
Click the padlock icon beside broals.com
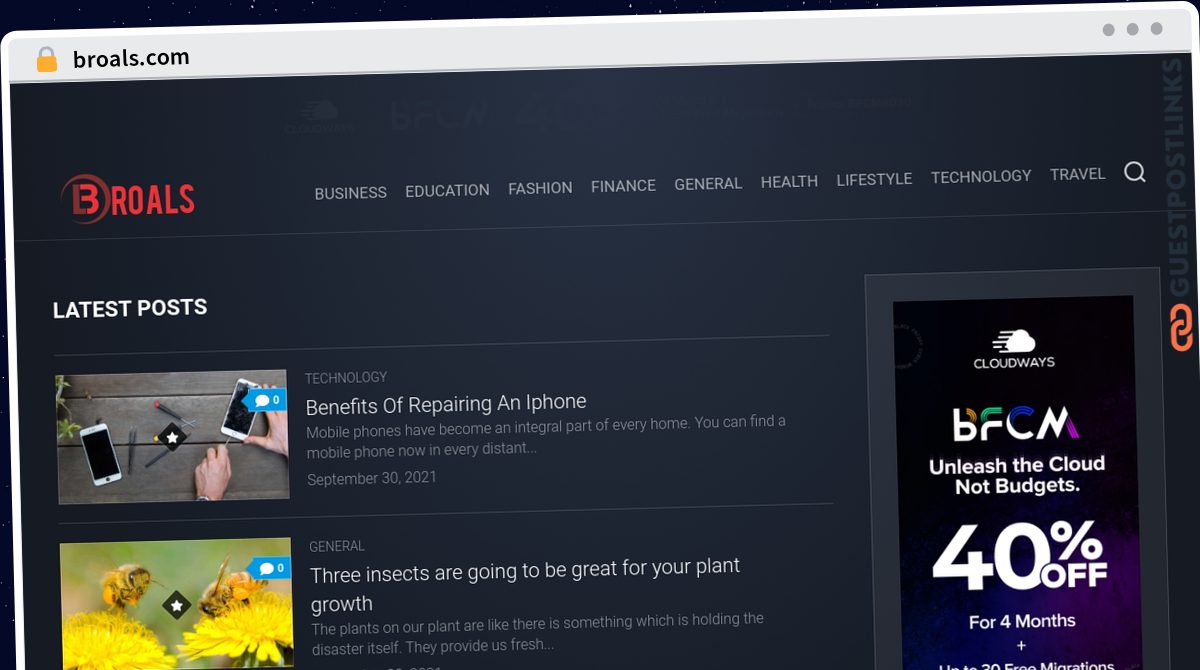(x=47, y=59)
